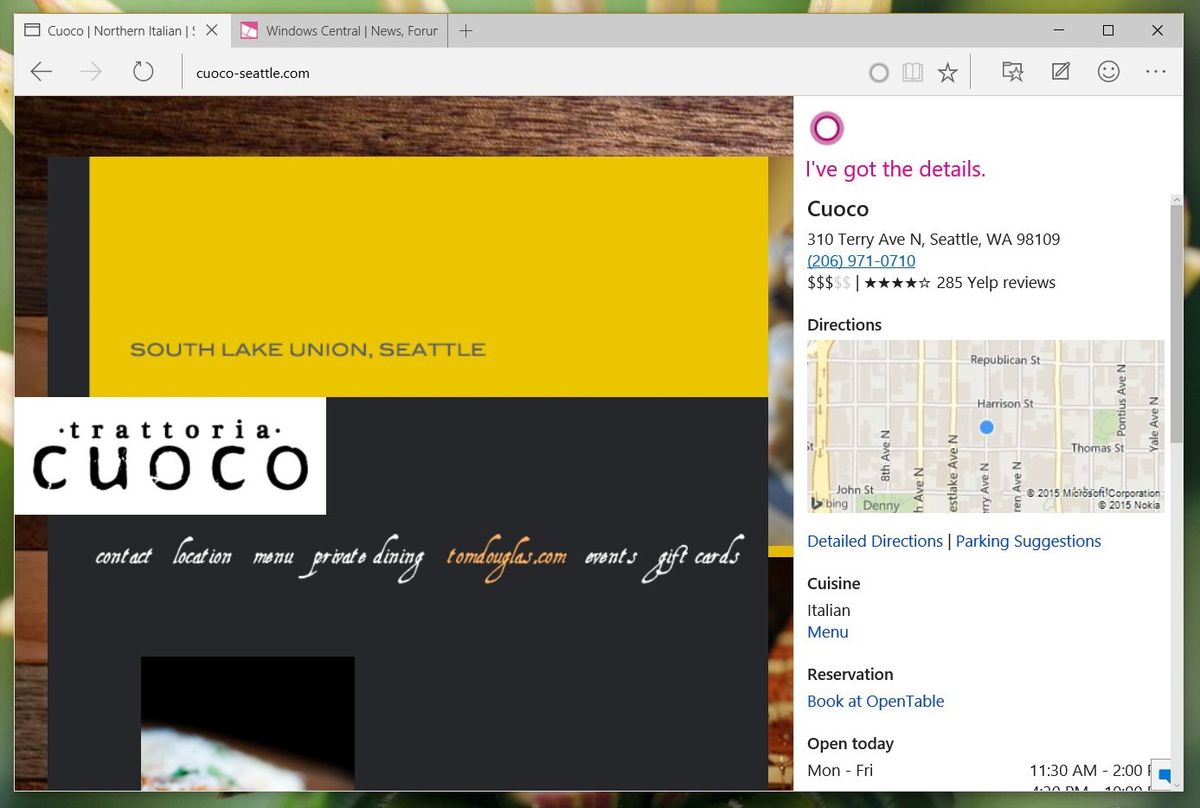Screen dimensions: 1200x808
Task: Click the address bar showing cuoco-seattle.com
Action: pyautogui.click(x=252, y=72)
